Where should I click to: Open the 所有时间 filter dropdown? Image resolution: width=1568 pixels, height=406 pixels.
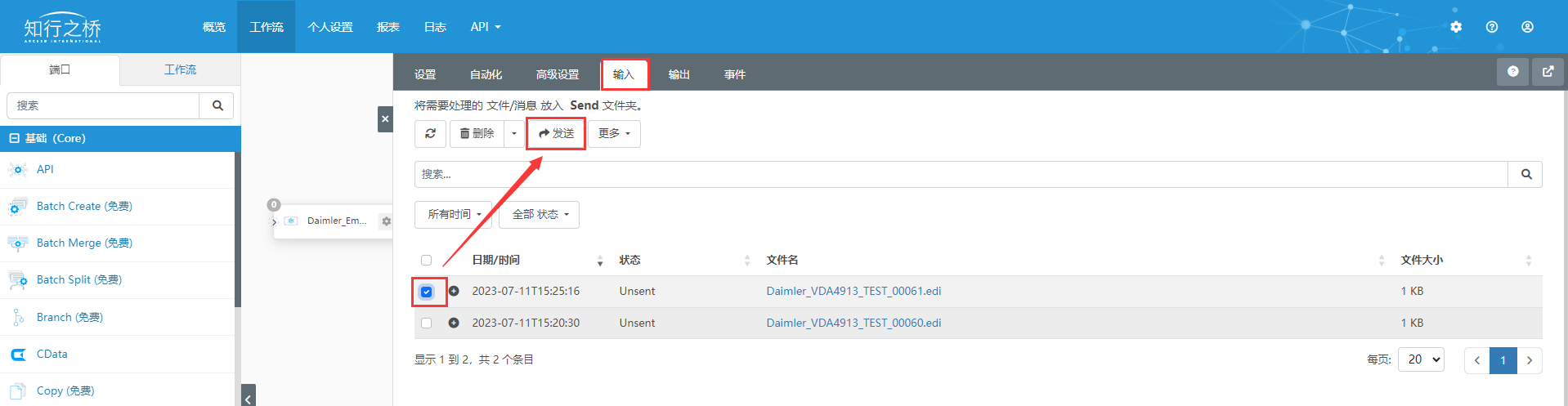(x=454, y=215)
